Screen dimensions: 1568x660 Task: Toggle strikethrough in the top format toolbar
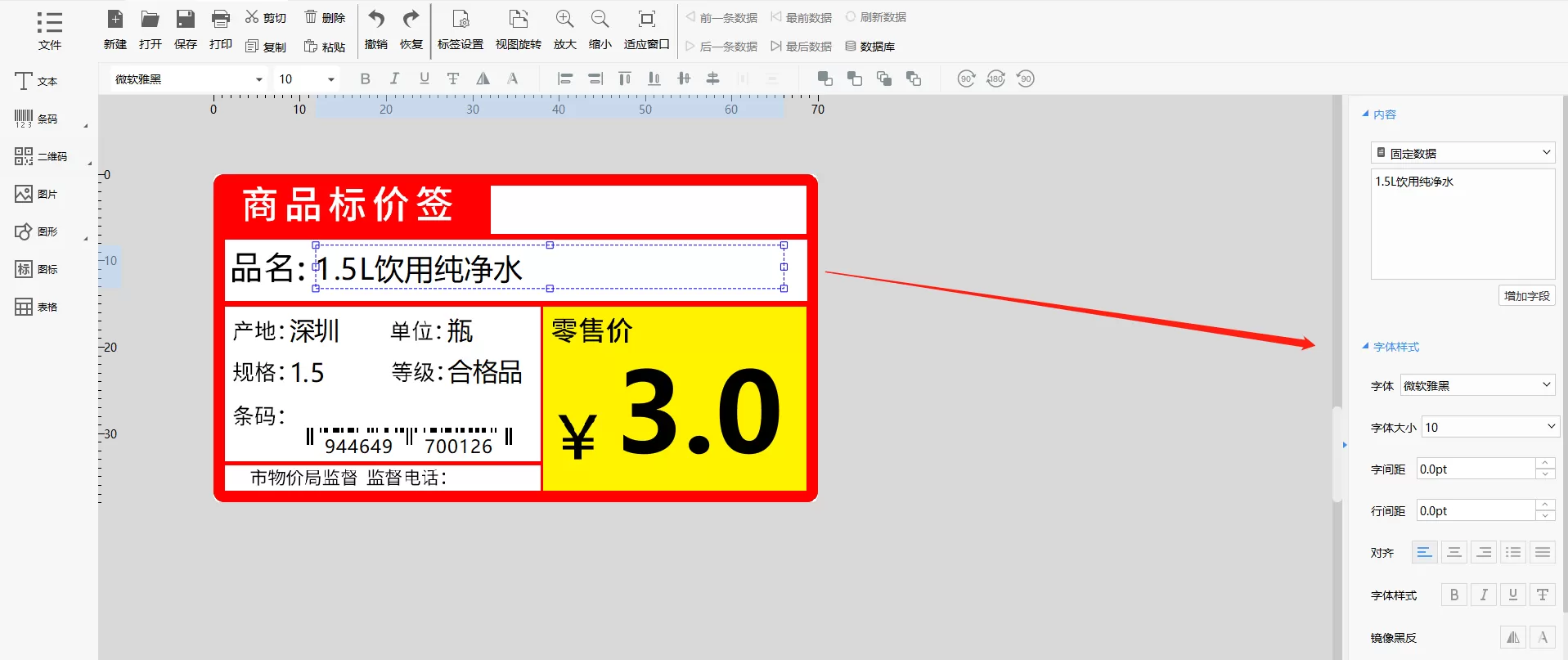click(x=453, y=79)
